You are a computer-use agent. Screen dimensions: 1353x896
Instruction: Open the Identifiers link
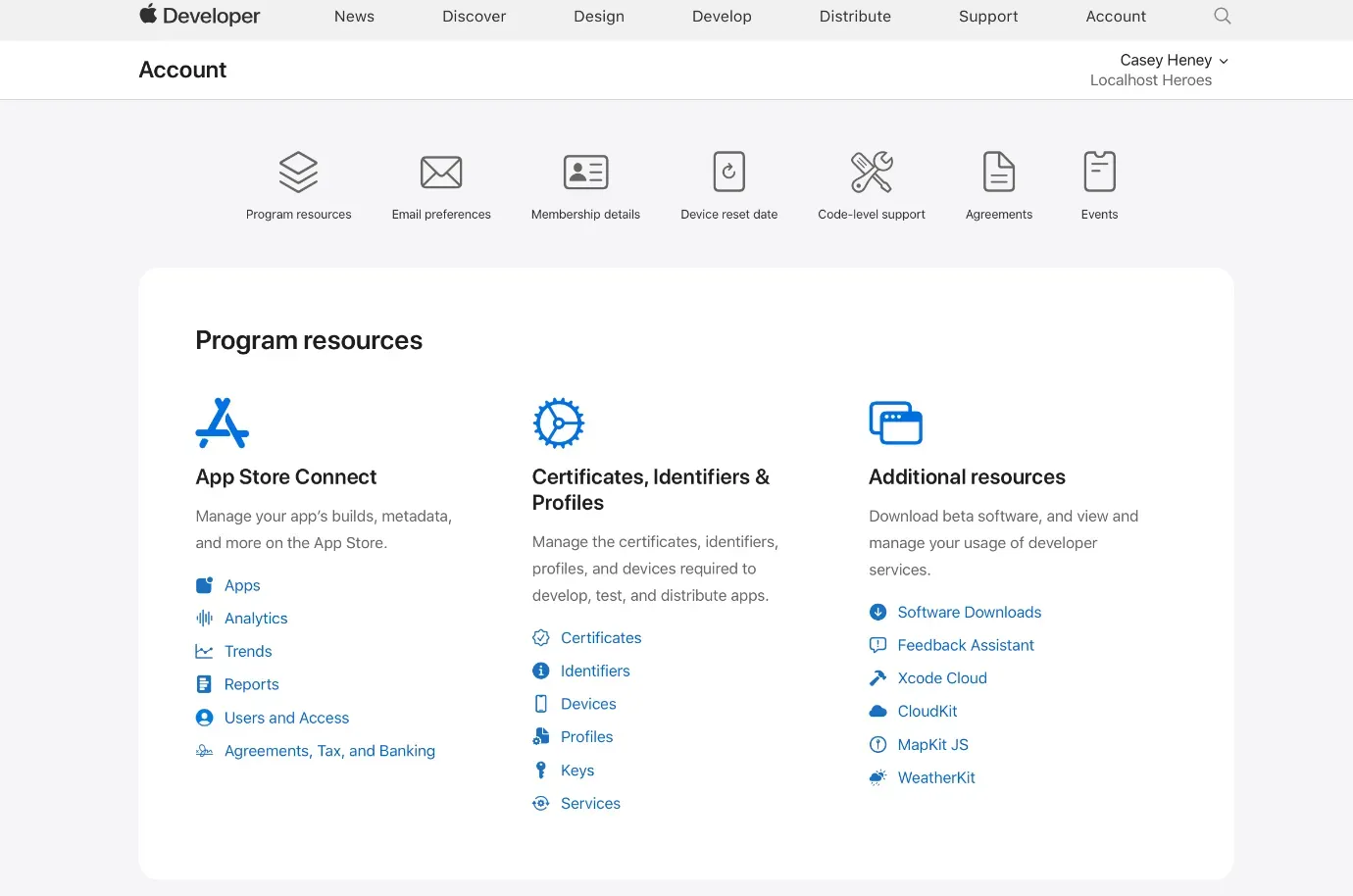595,671
